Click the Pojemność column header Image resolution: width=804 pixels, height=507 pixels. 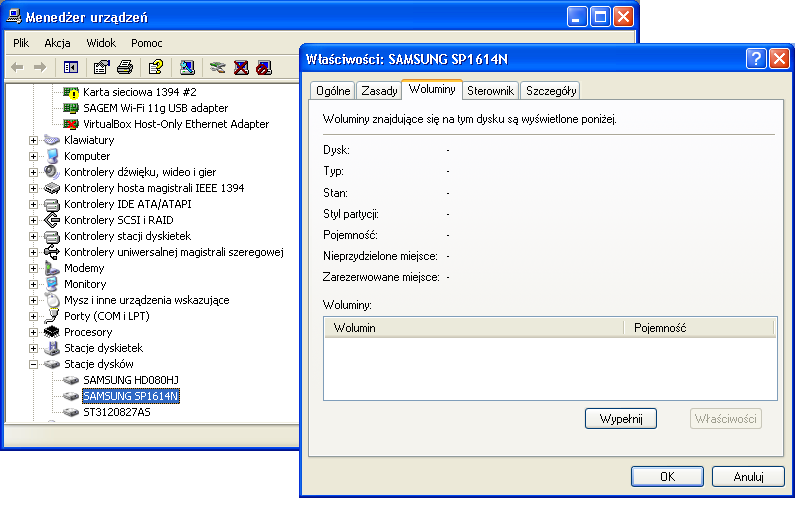click(698, 328)
